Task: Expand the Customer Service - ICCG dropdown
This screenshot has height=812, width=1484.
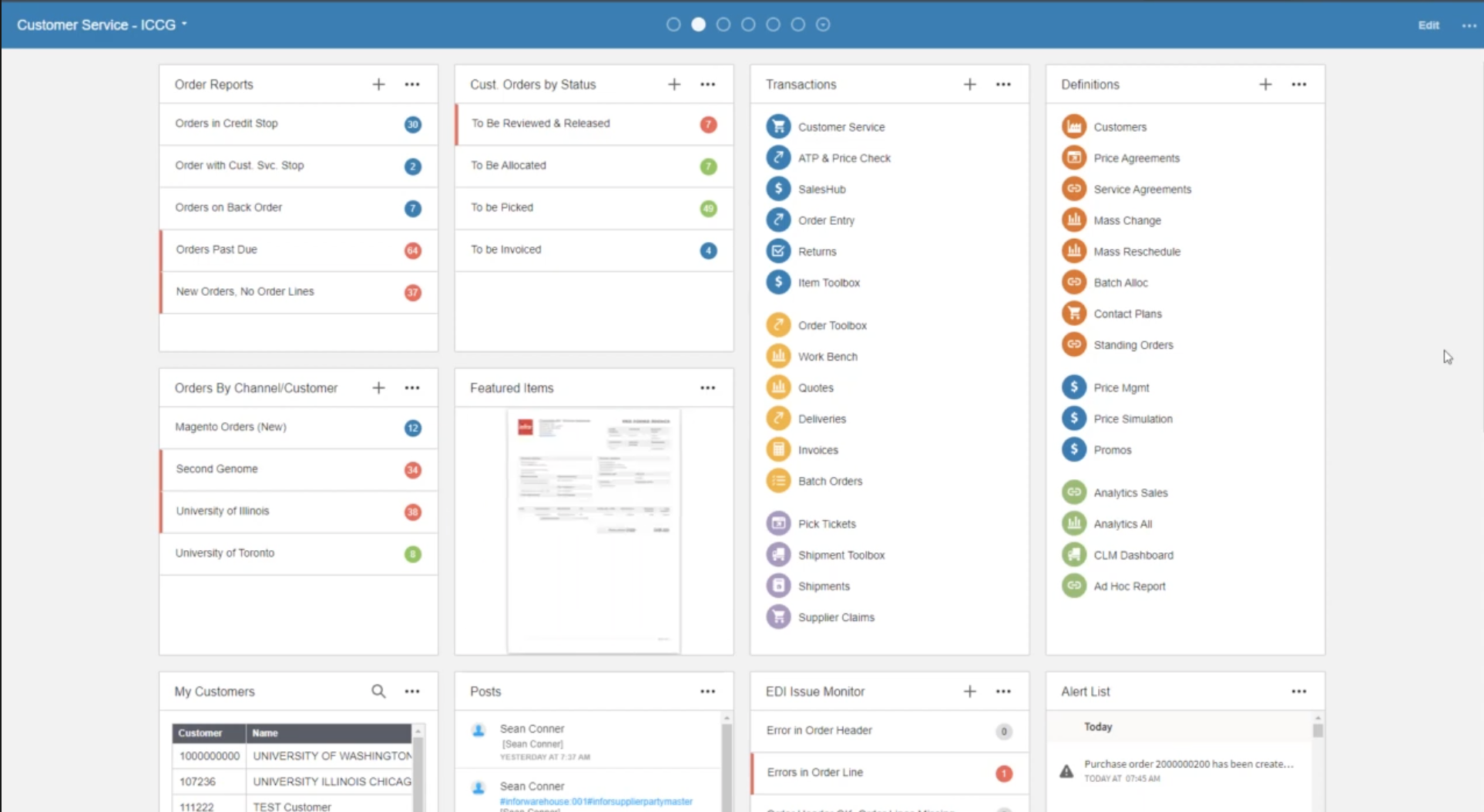Action: pos(102,25)
